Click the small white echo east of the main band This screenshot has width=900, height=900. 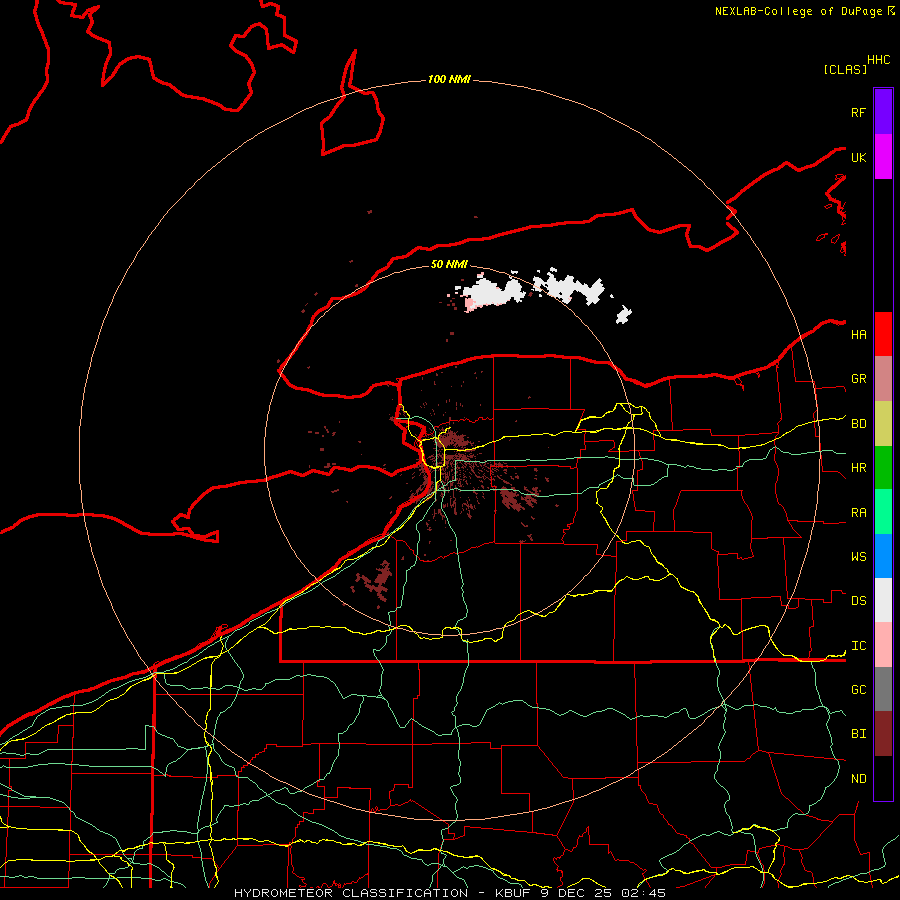coord(623,314)
